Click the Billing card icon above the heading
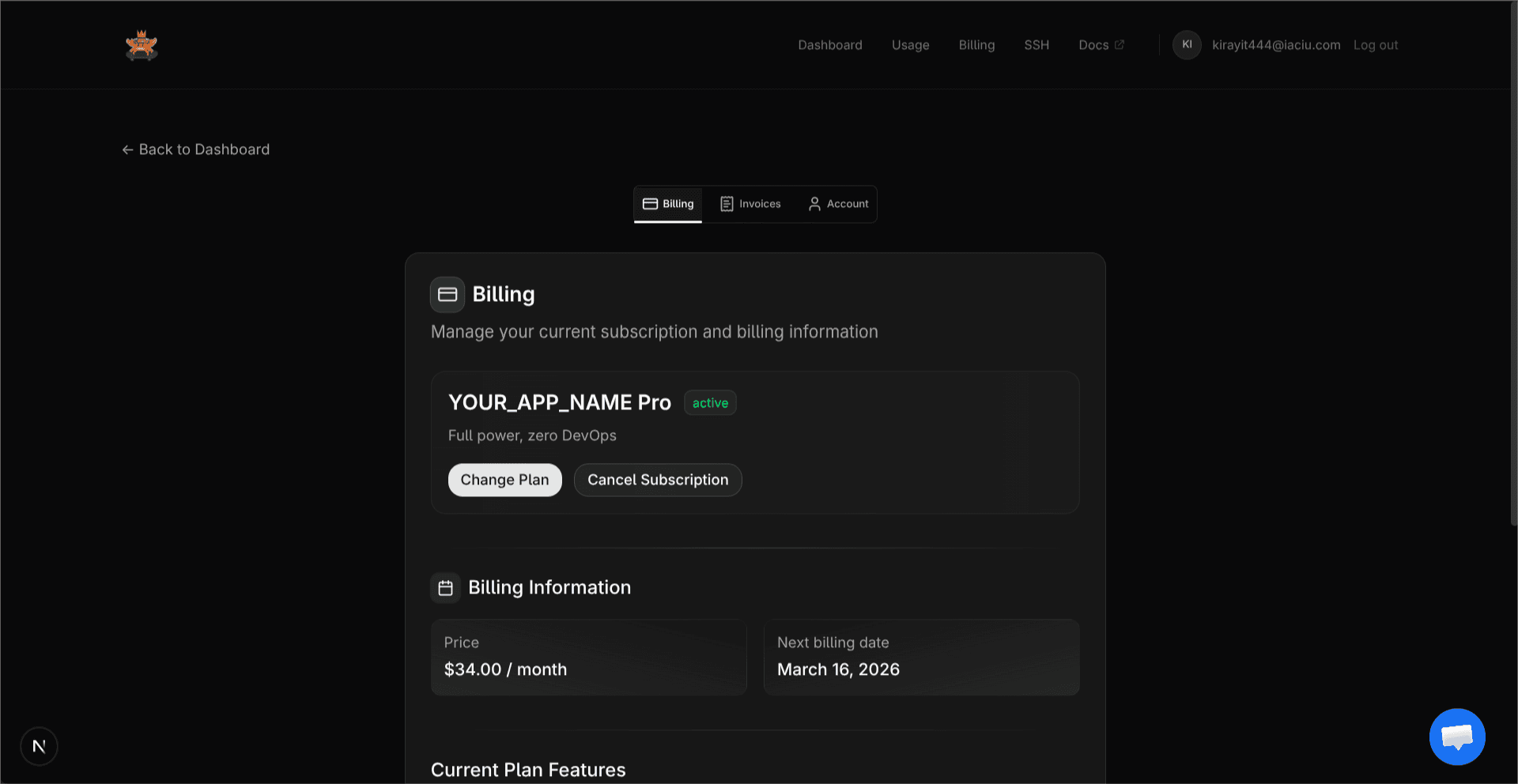The width and height of the screenshot is (1518, 784). 447,294
